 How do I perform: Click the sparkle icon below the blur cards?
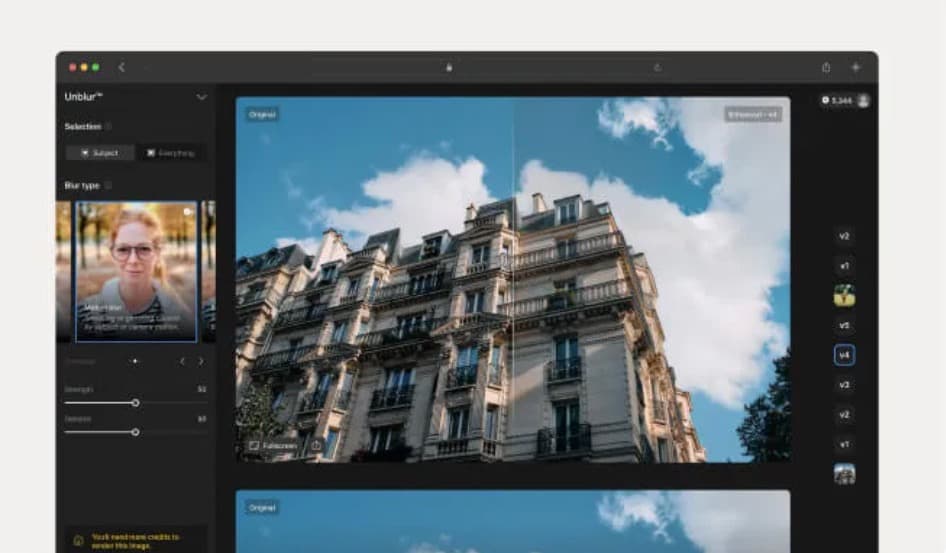pyautogui.click(x=135, y=361)
